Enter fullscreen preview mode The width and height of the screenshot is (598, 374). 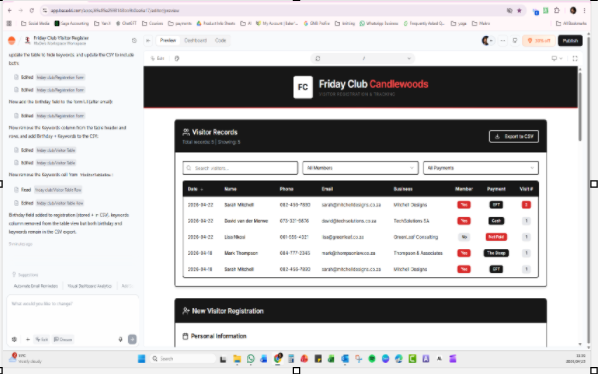tap(575, 58)
